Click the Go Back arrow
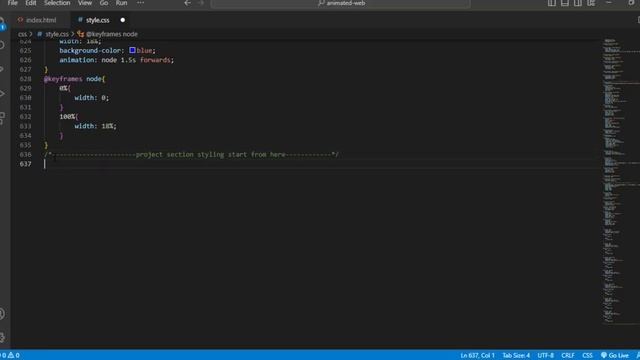640x360 pixels. 187,3
